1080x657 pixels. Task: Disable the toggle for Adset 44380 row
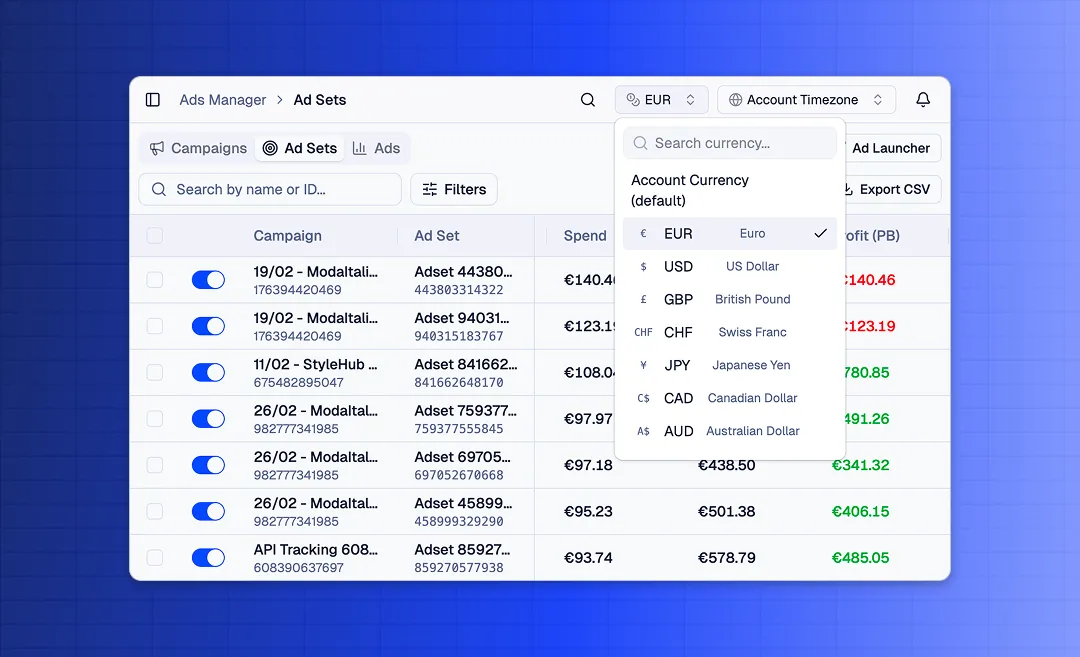208,280
